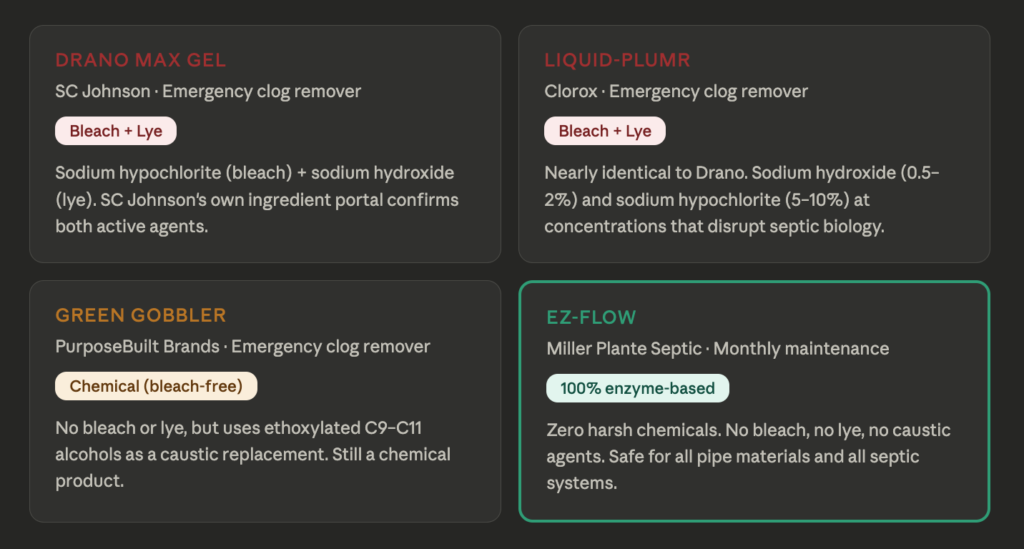Click the Clorox brand name
This screenshot has width=1024, height=549.
coord(571,91)
